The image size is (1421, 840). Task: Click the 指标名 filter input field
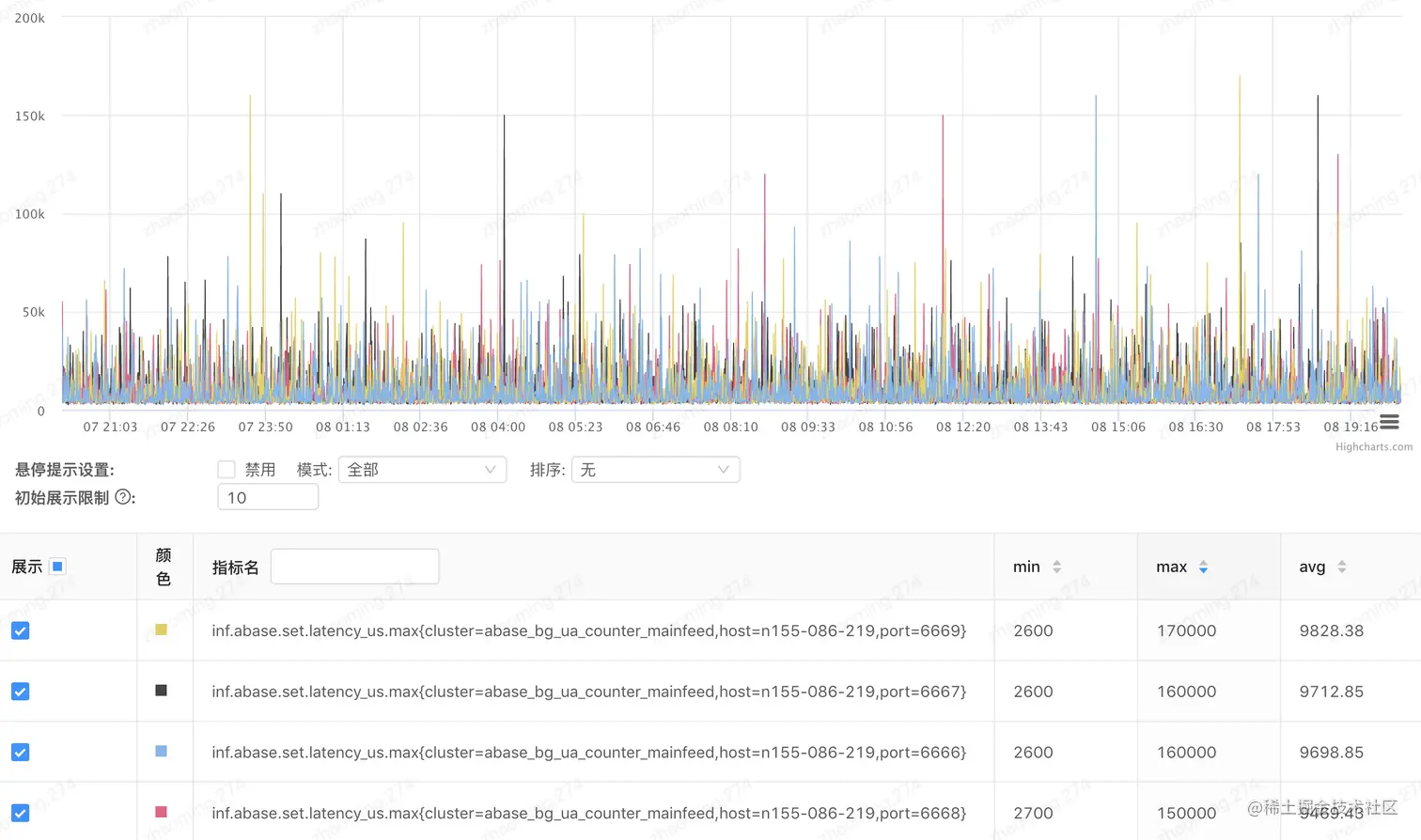354,567
